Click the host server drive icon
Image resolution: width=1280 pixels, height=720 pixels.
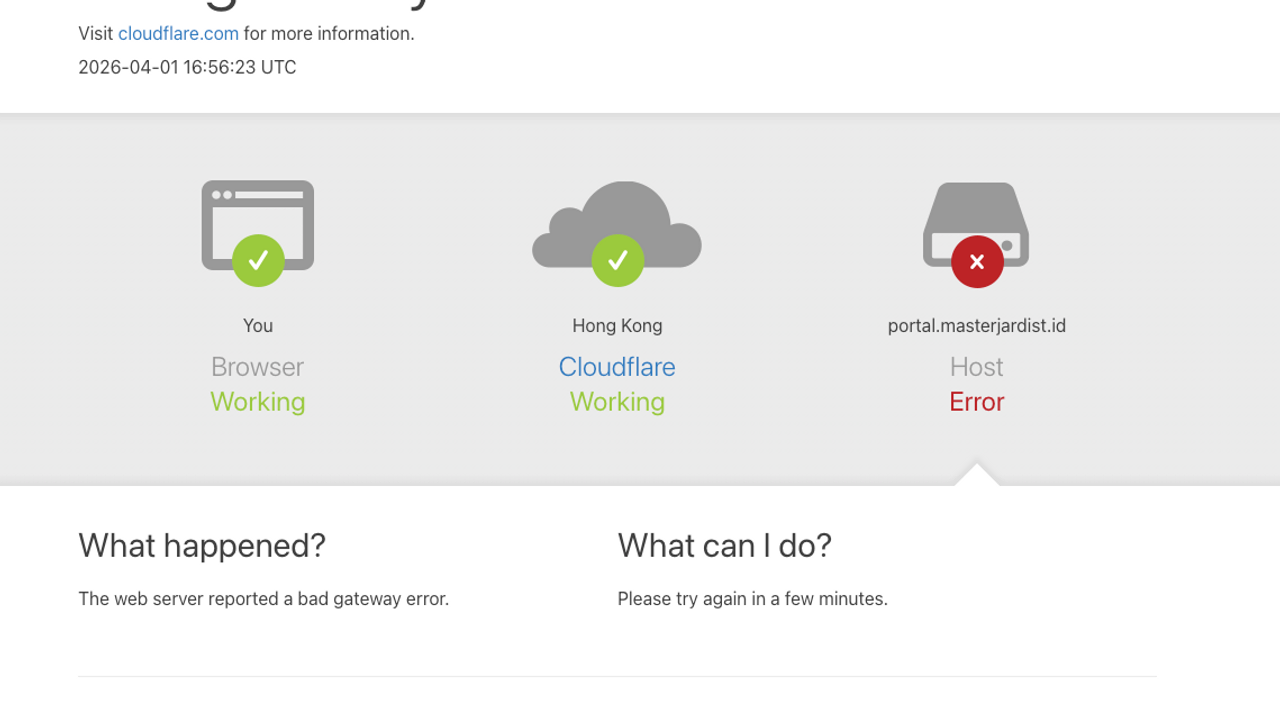[976, 226]
